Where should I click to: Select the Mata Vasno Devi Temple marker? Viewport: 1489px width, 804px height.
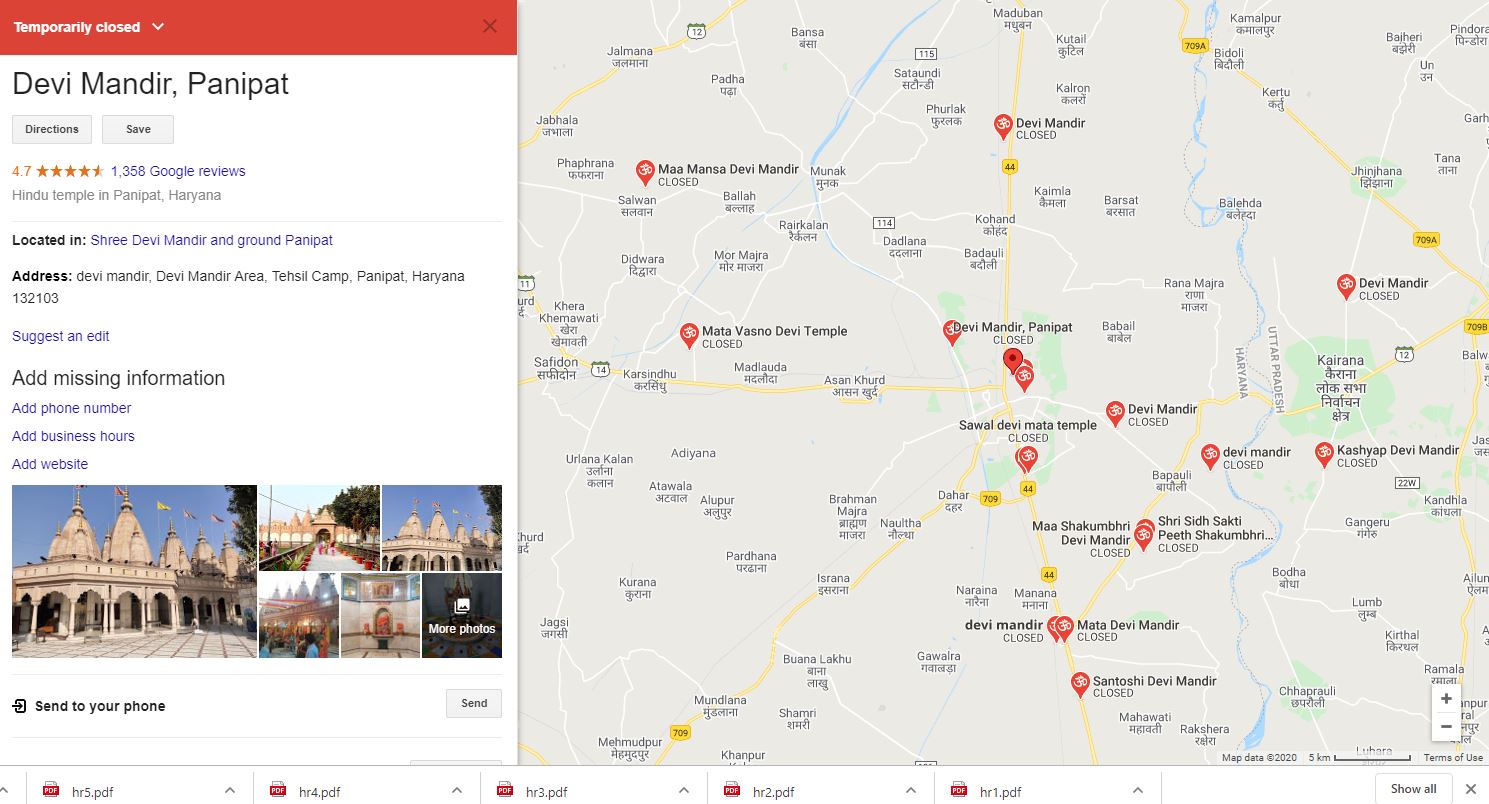pyautogui.click(x=688, y=334)
